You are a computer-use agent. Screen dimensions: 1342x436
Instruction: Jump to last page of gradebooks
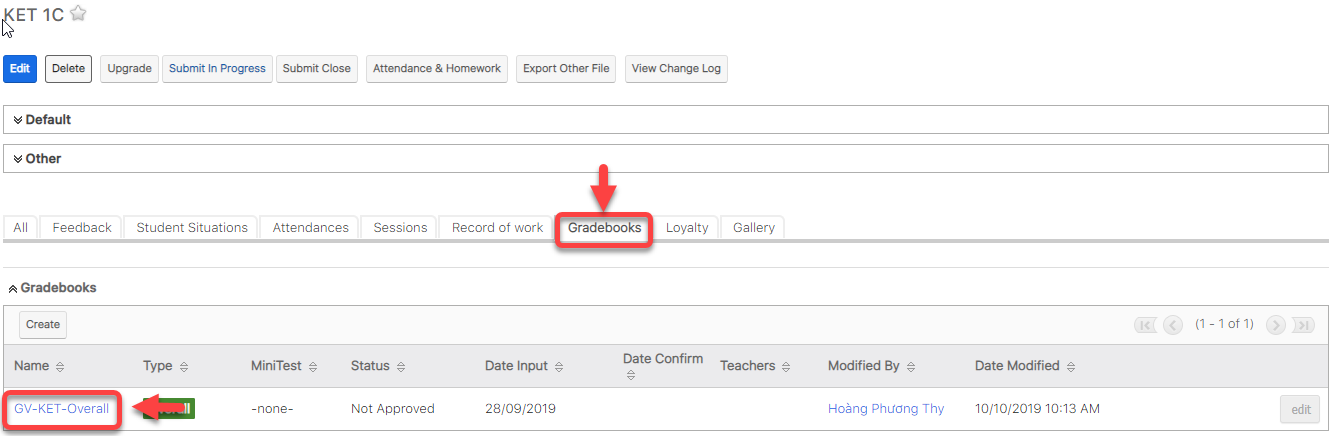pyautogui.click(x=1302, y=325)
